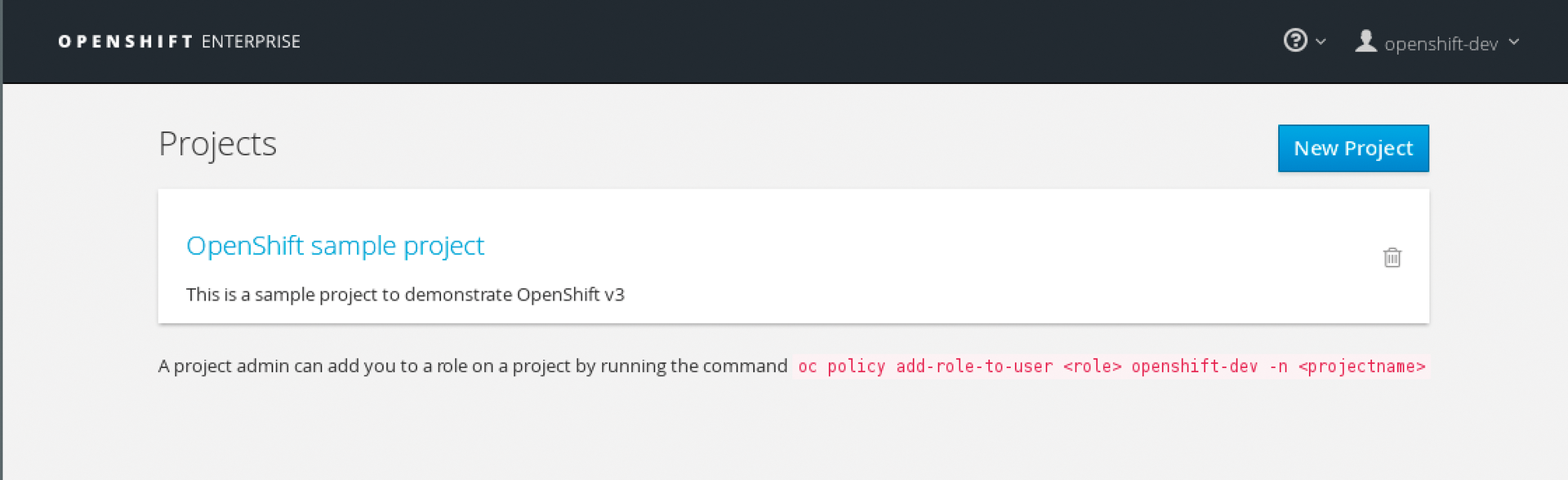Click the Projects page heading

[217, 144]
